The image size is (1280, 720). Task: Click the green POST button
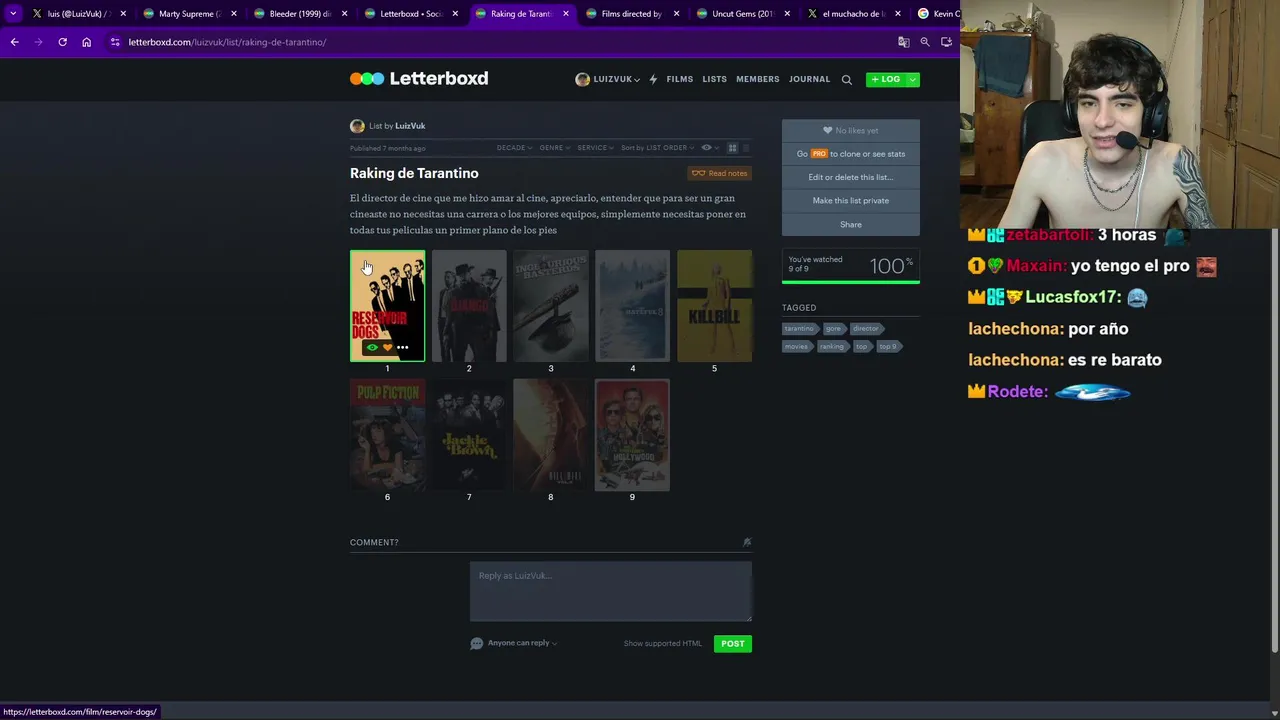[x=733, y=644]
